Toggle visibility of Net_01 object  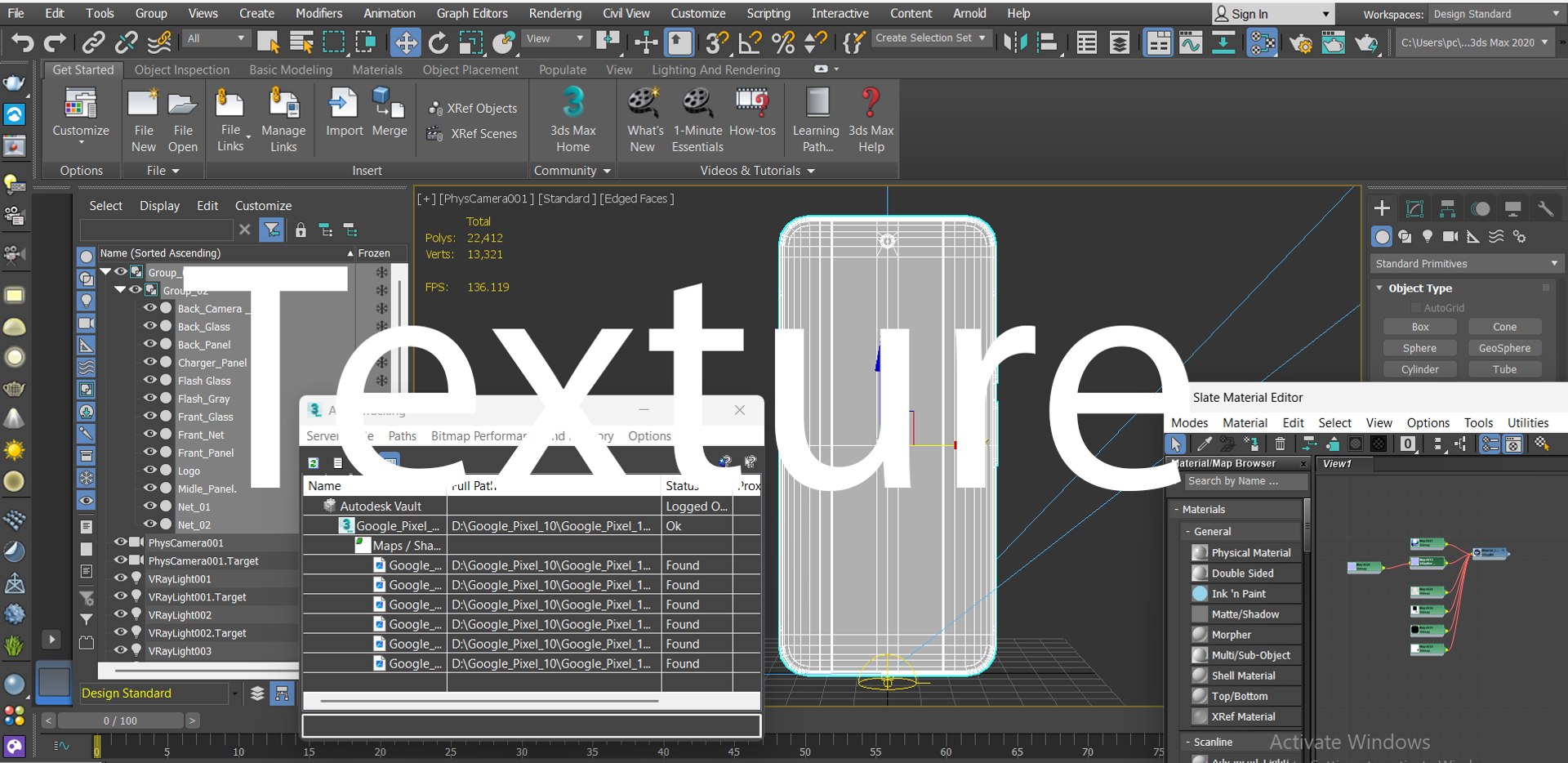point(150,506)
